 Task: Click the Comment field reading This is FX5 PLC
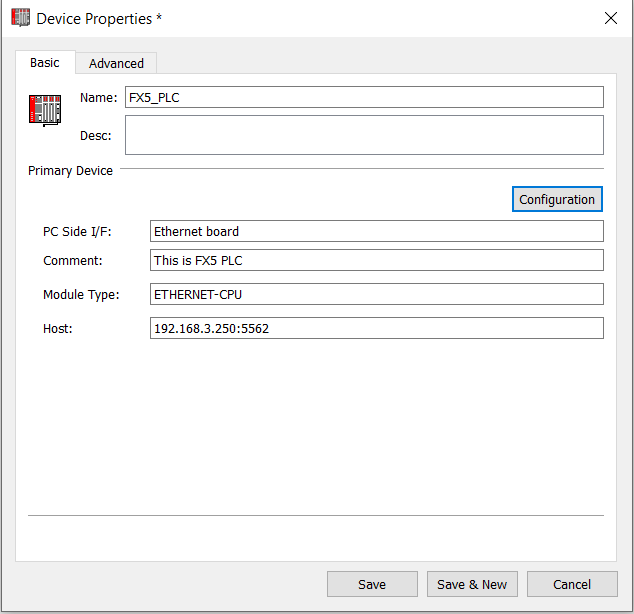point(377,260)
